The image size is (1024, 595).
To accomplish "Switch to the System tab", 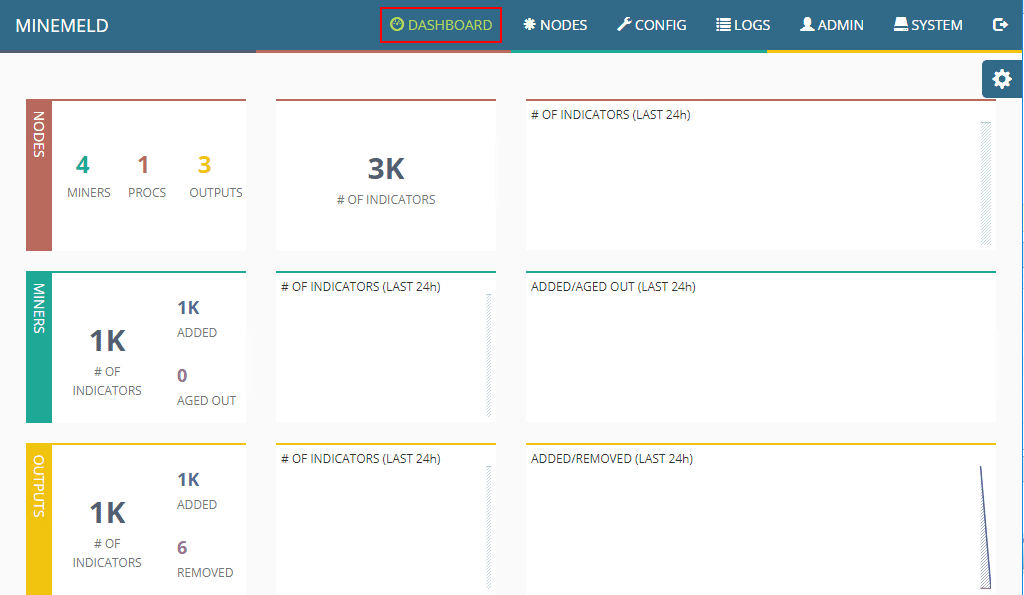I will point(928,25).
